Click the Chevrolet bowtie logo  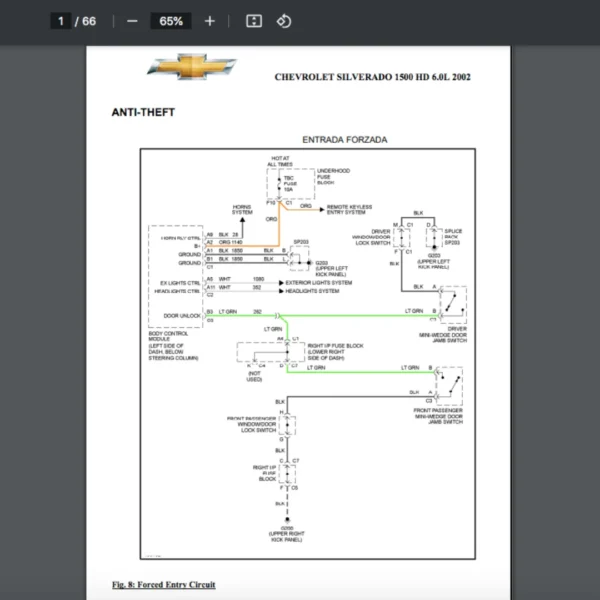(192, 67)
